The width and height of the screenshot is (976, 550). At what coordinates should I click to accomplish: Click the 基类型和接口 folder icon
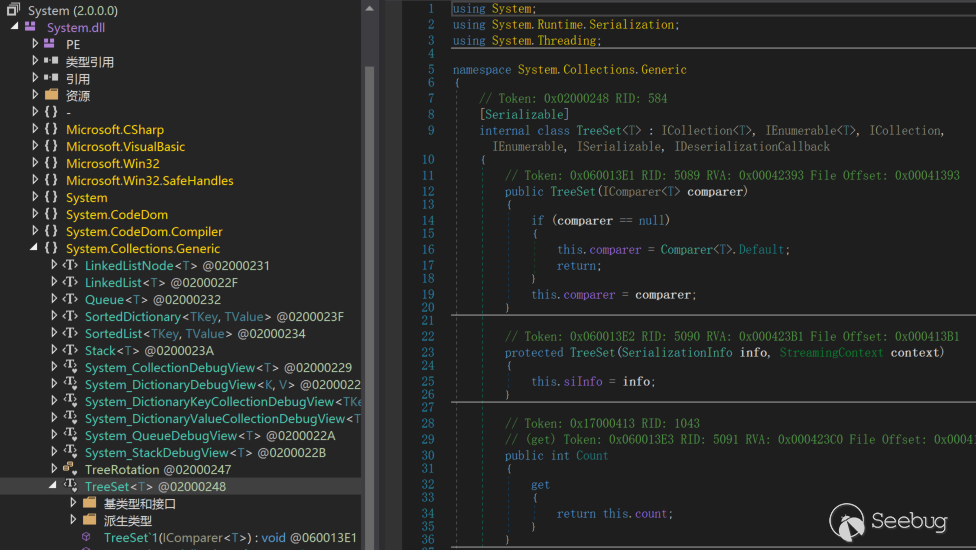click(x=89, y=503)
